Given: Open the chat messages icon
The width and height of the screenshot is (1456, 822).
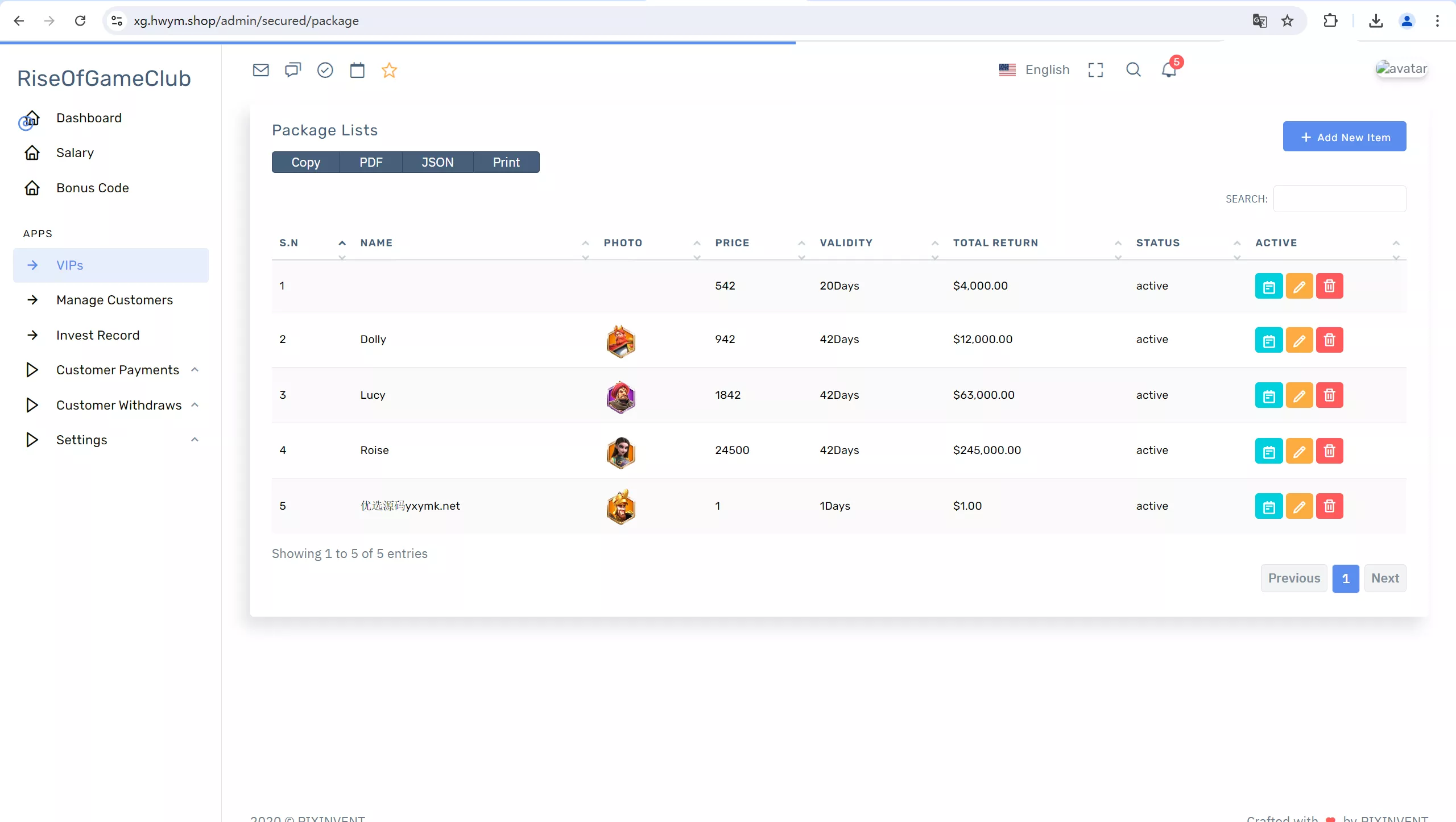Looking at the screenshot, I should coord(292,70).
